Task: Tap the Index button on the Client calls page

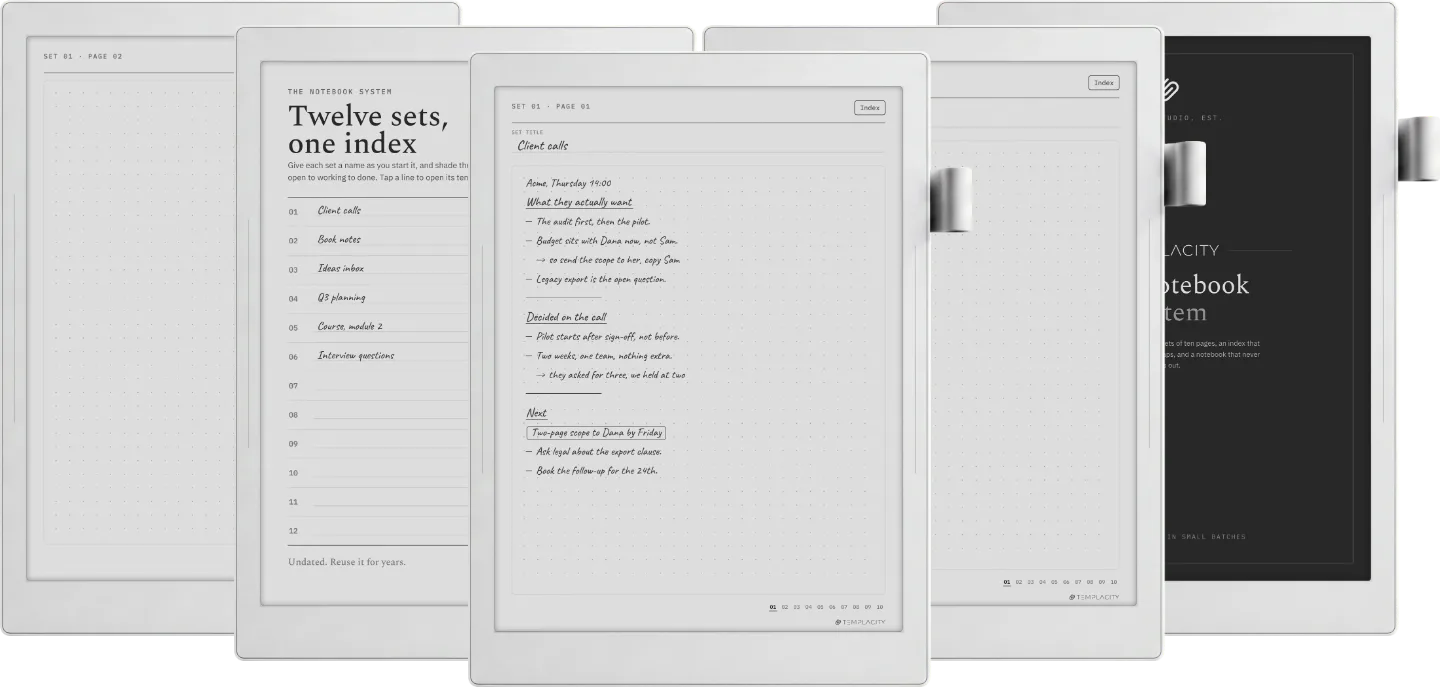Action: pos(869,107)
